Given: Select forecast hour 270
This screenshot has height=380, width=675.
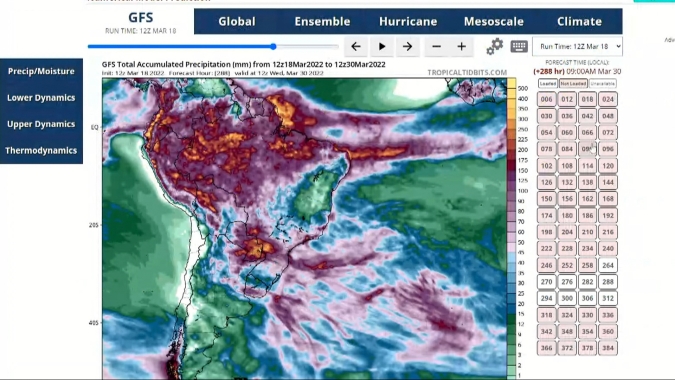Looking at the screenshot, I should [546, 282].
